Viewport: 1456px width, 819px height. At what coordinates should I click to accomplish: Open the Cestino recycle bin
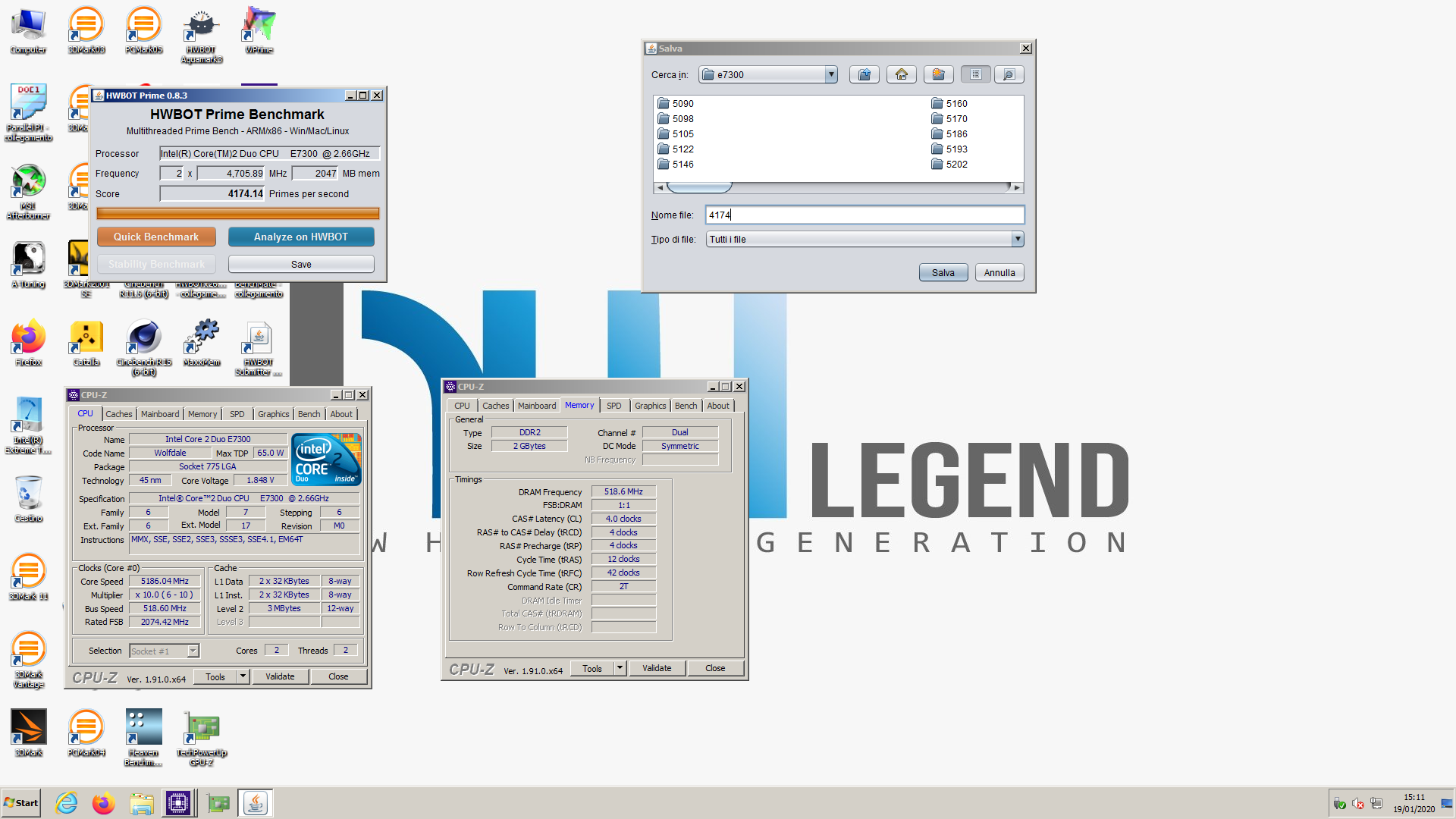(x=28, y=499)
